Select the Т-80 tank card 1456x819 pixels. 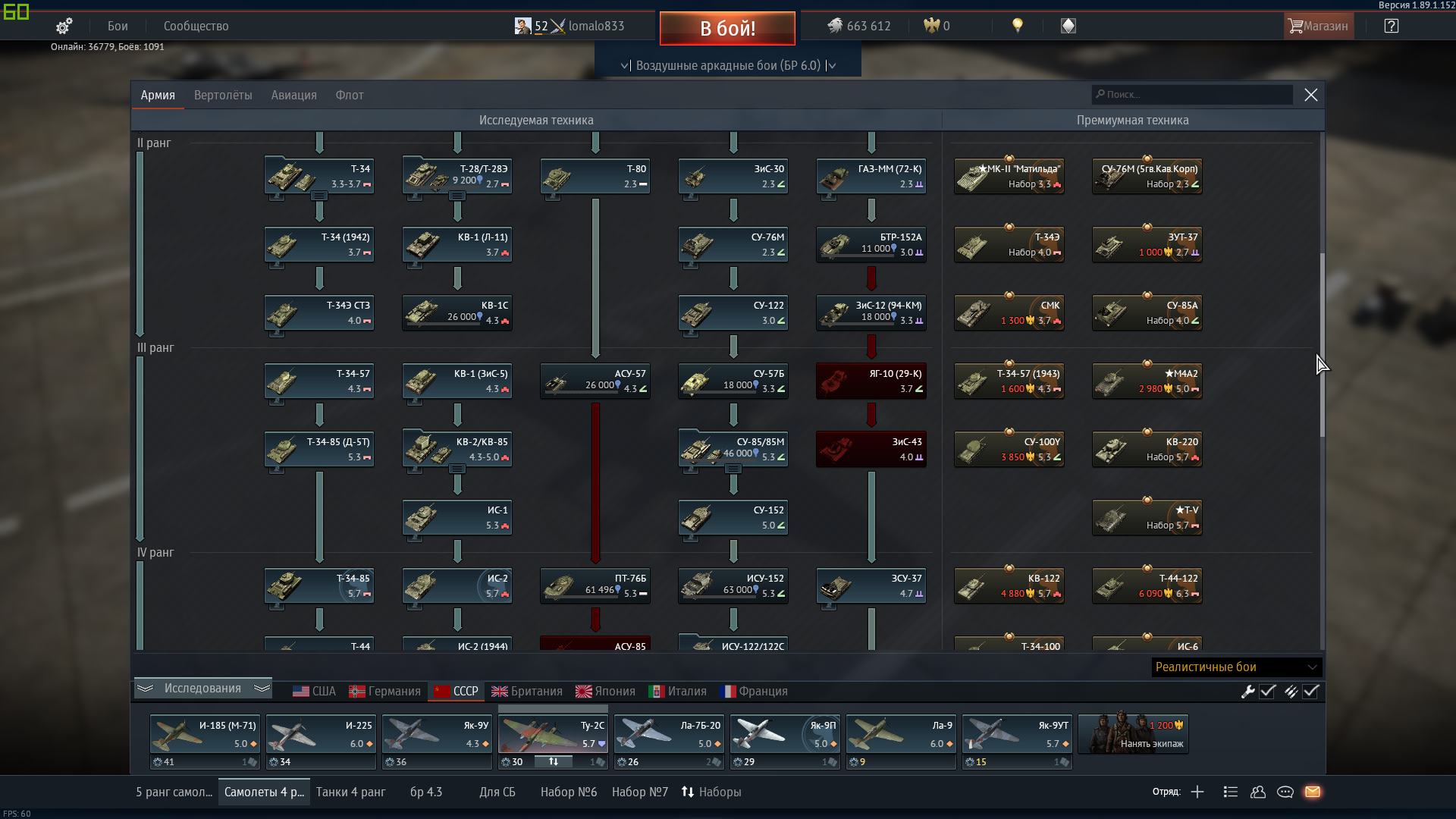tap(595, 176)
